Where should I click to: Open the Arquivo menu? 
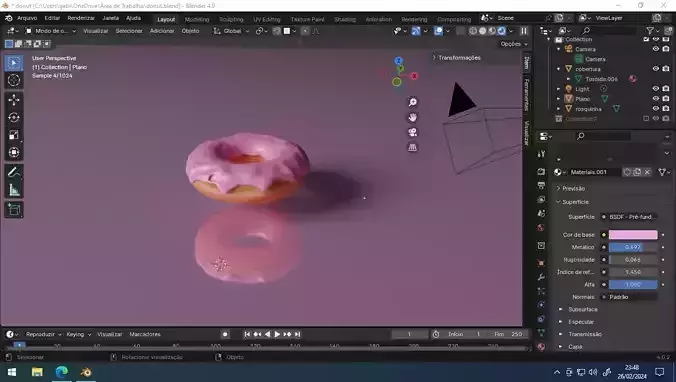coord(27,18)
